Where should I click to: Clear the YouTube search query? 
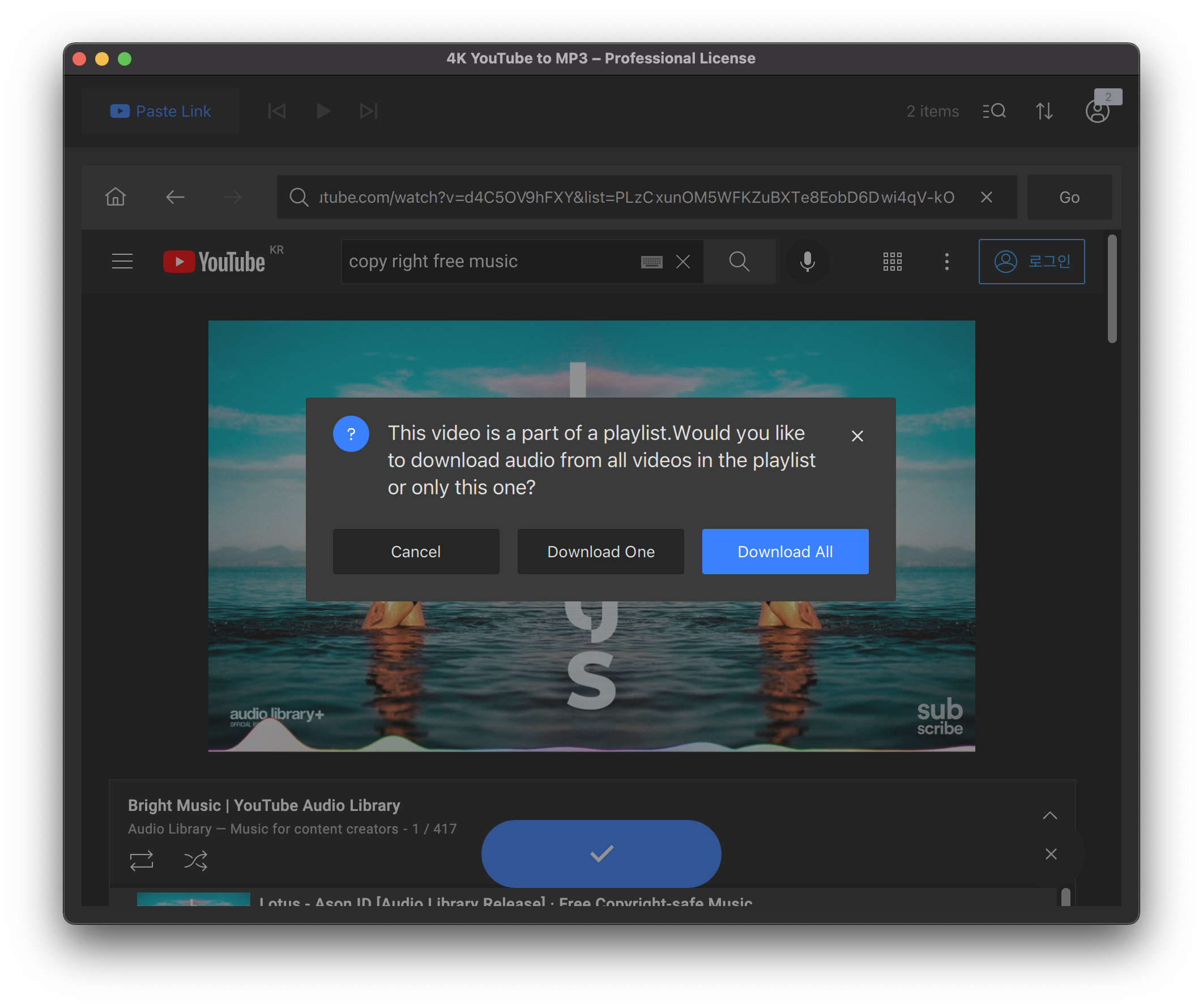[683, 262]
